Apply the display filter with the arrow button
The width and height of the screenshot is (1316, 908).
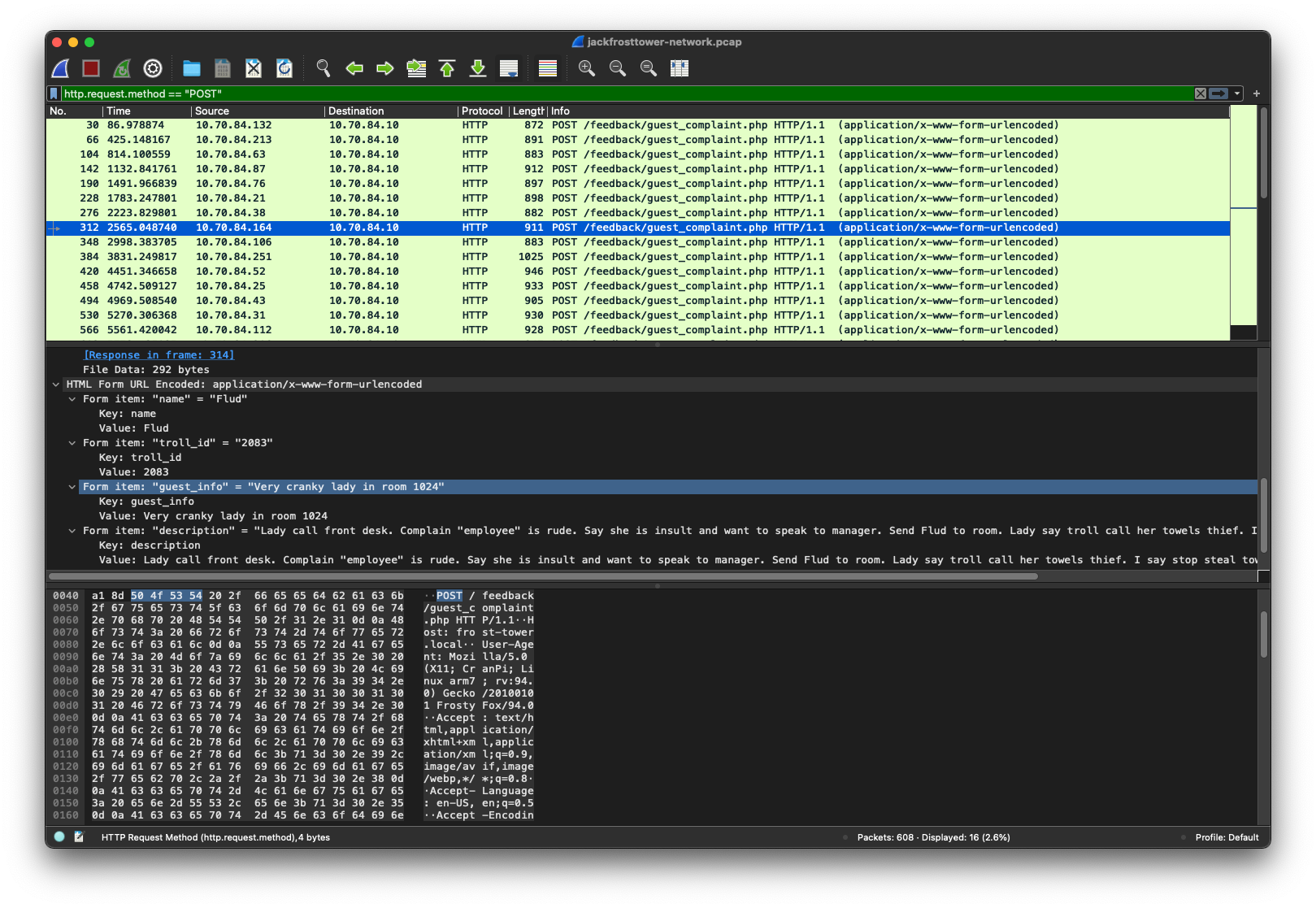(x=1218, y=94)
